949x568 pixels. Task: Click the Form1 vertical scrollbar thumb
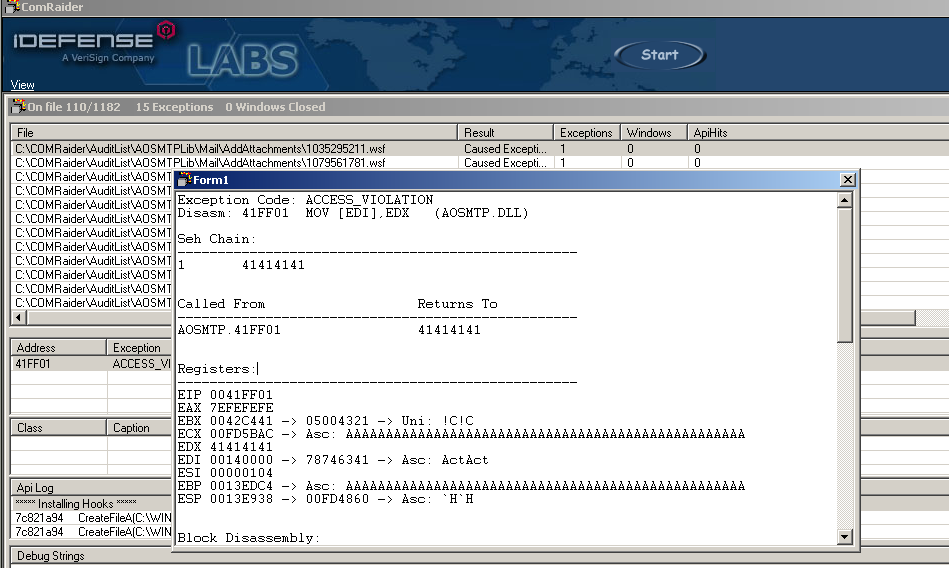pos(845,275)
